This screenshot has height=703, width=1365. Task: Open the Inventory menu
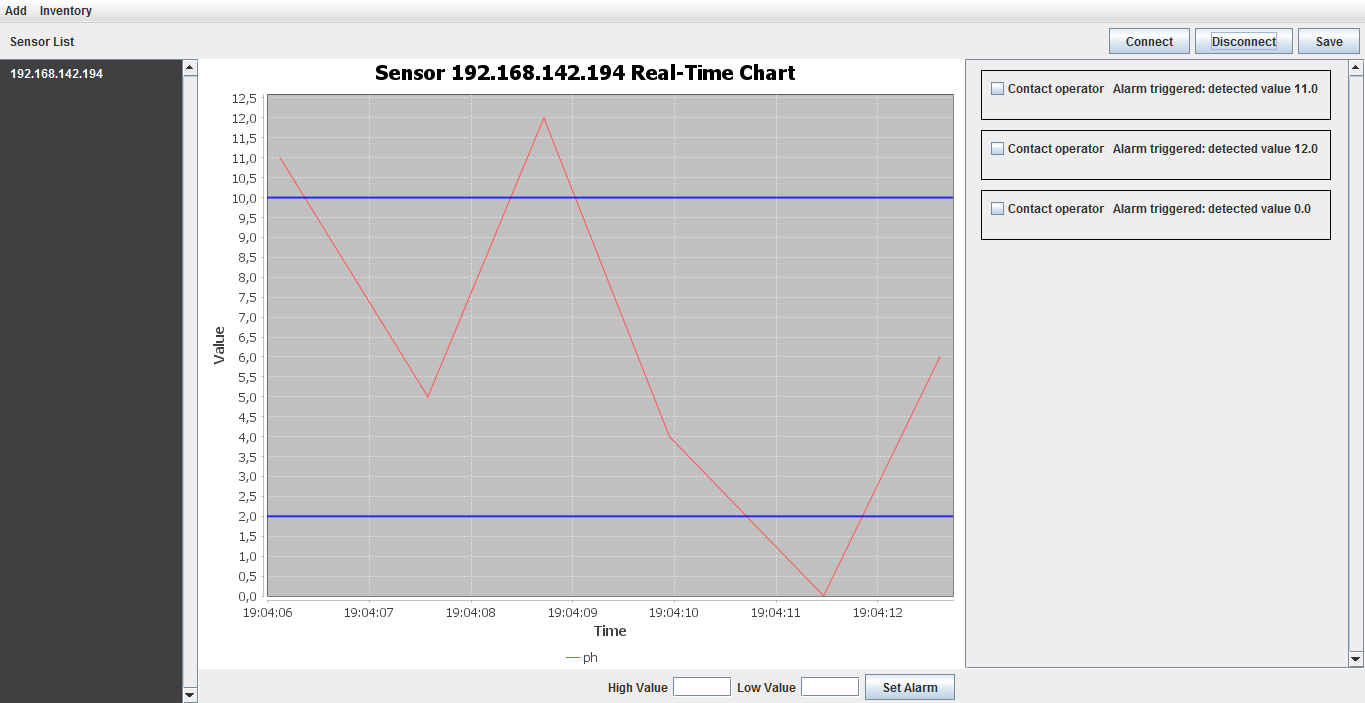click(x=65, y=10)
